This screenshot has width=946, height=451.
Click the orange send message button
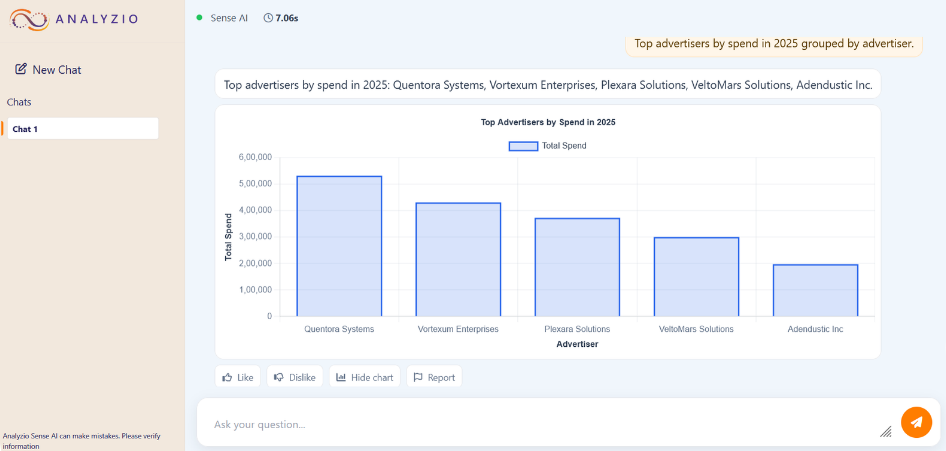click(x=916, y=422)
